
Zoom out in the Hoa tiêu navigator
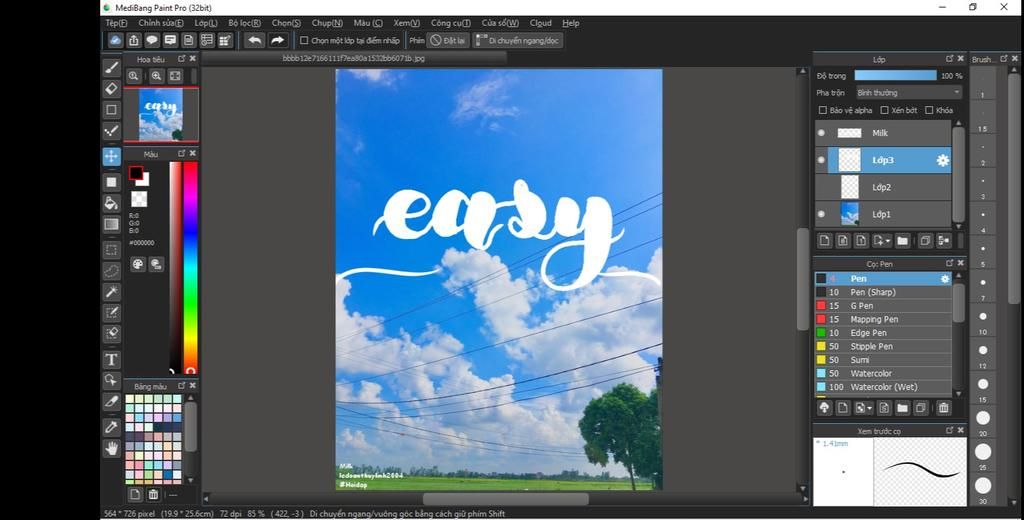(134, 76)
